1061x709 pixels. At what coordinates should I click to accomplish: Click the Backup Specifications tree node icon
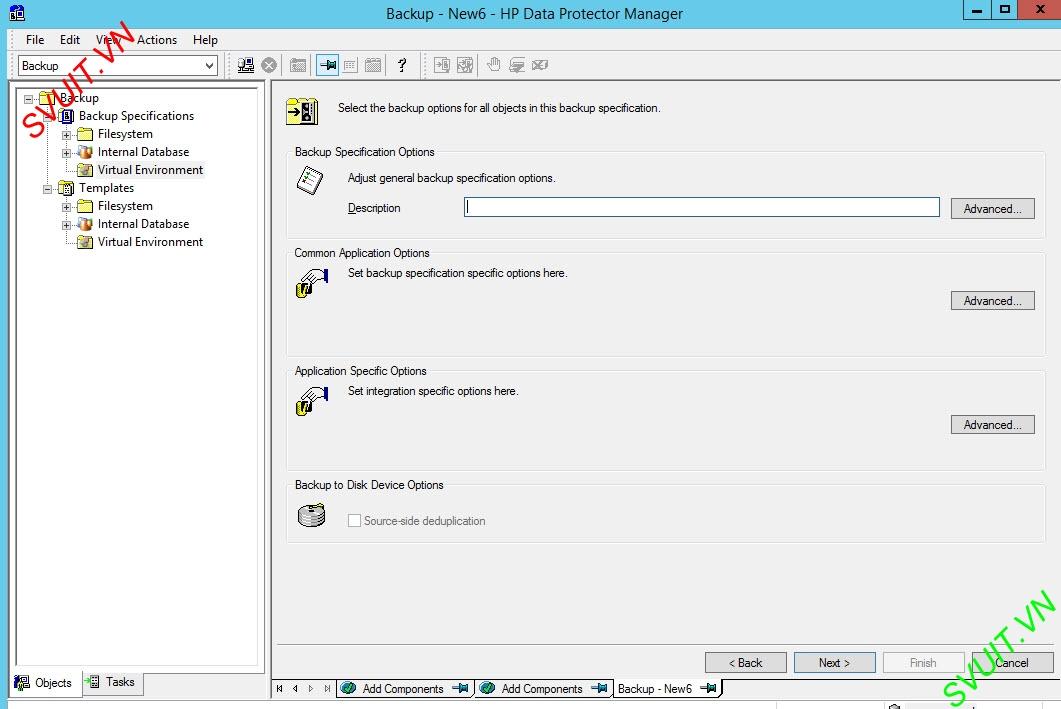[66, 116]
